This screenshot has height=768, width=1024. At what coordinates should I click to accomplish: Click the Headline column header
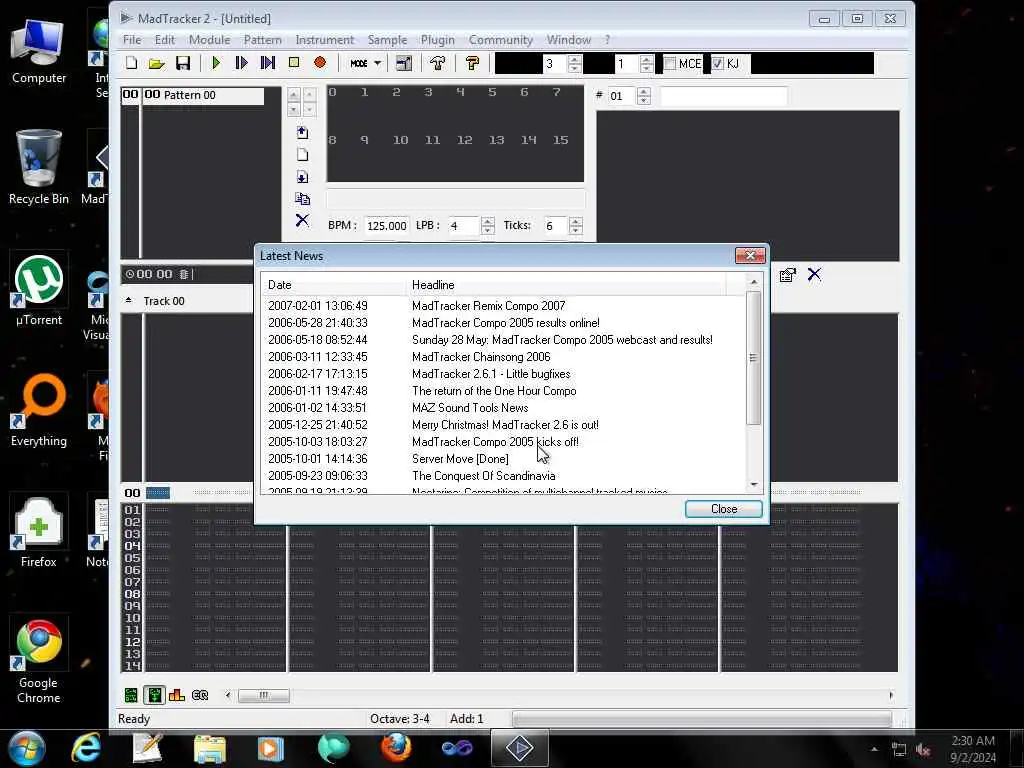[565, 285]
